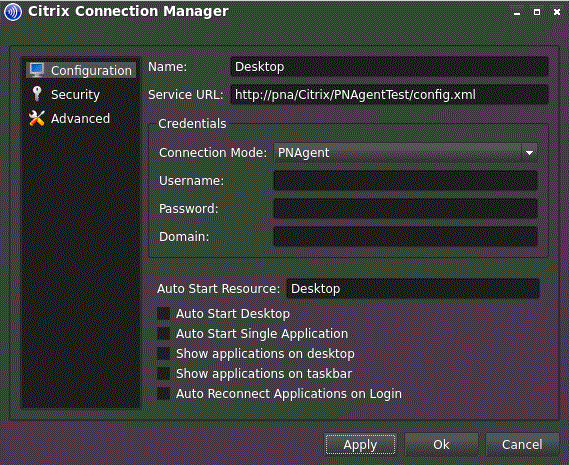This screenshot has width=570, height=465.
Task: Focus the Password input field
Action: coord(405,209)
